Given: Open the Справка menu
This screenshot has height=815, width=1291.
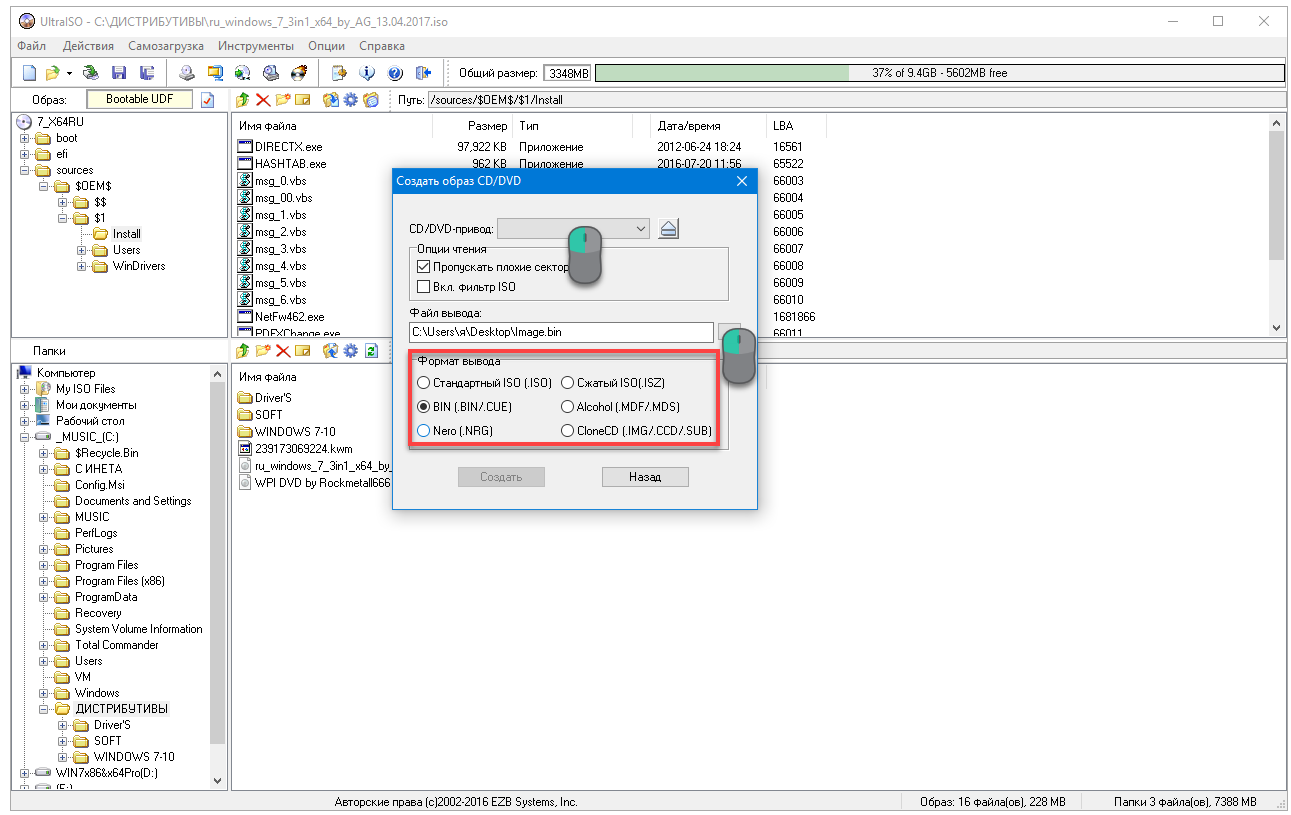Looking at the screenshot, I should coord(382,46).
